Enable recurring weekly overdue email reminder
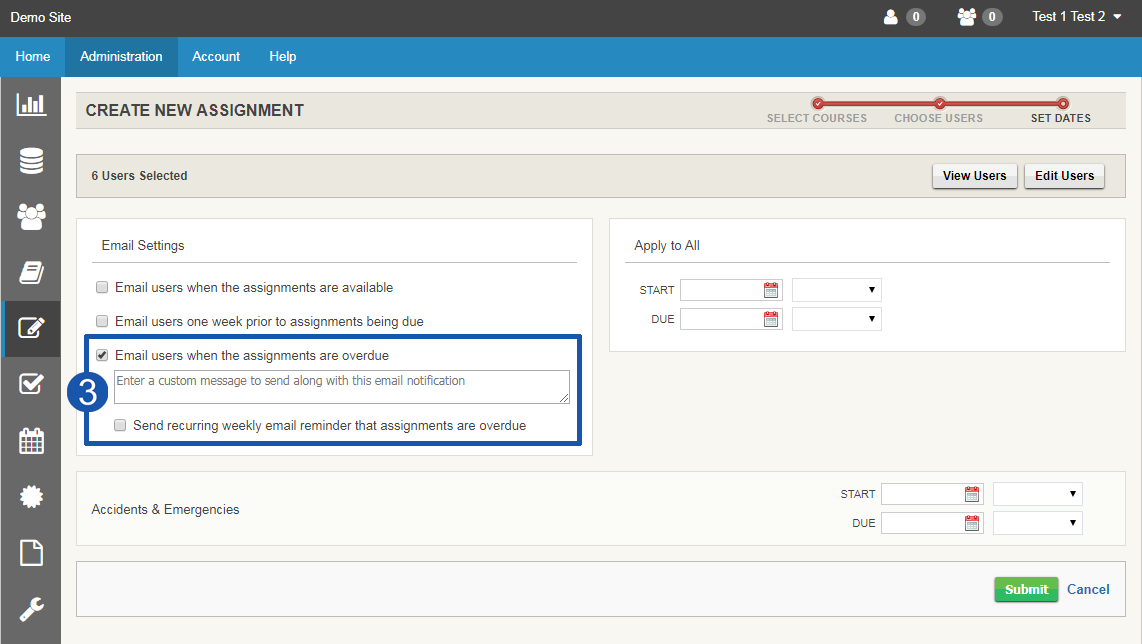 tap(119, 425)
